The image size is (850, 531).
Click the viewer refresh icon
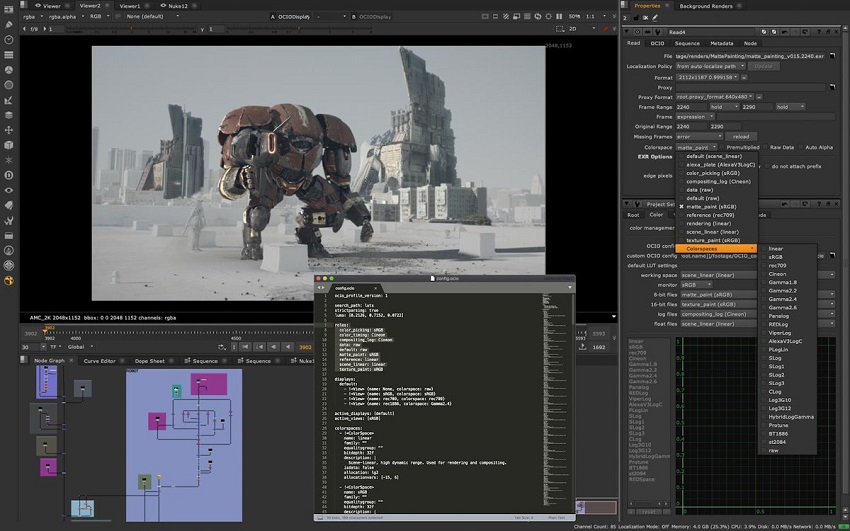click(537, 17)
